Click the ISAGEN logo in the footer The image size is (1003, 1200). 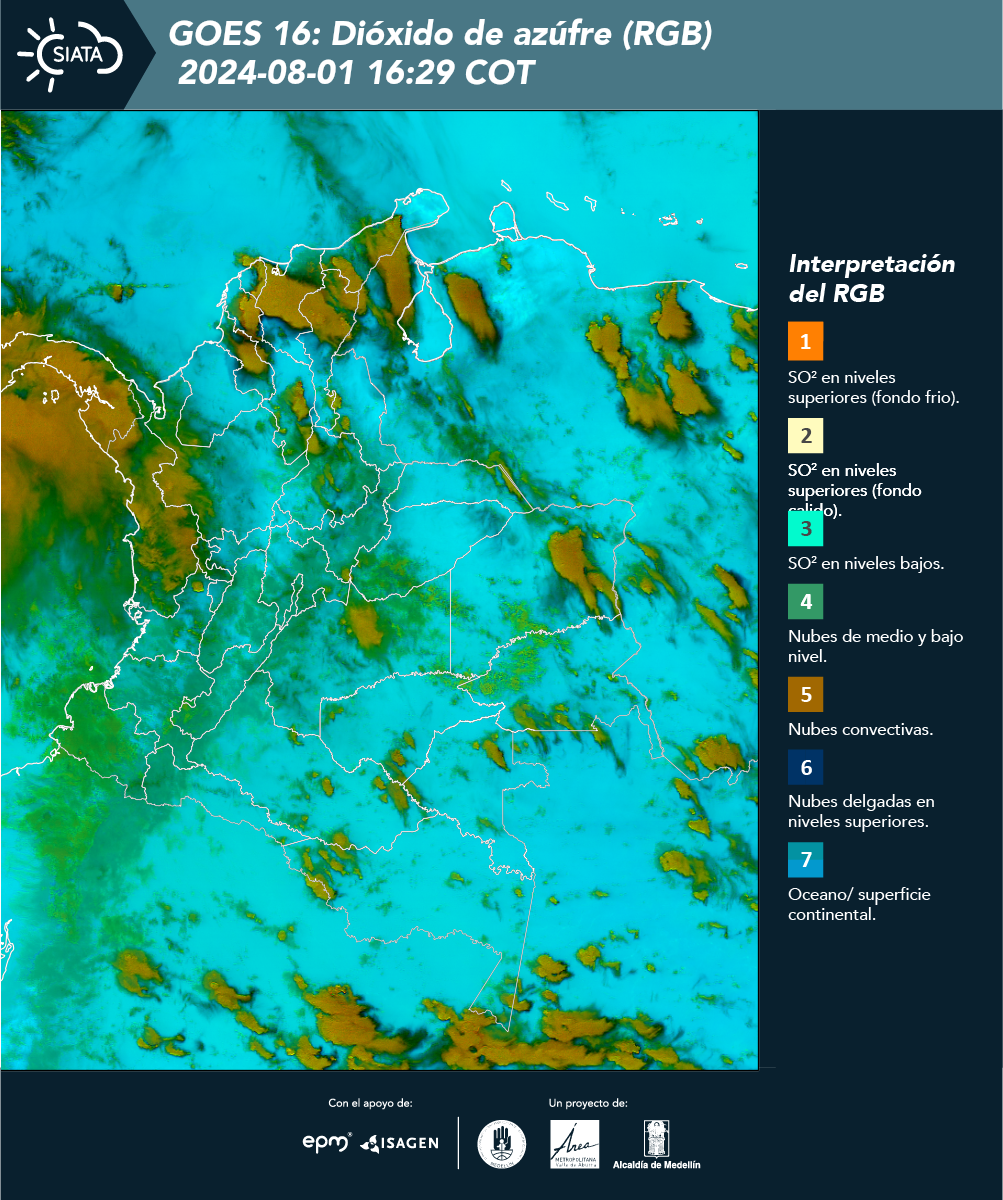pyautogui.click(x=400, y=1143)
